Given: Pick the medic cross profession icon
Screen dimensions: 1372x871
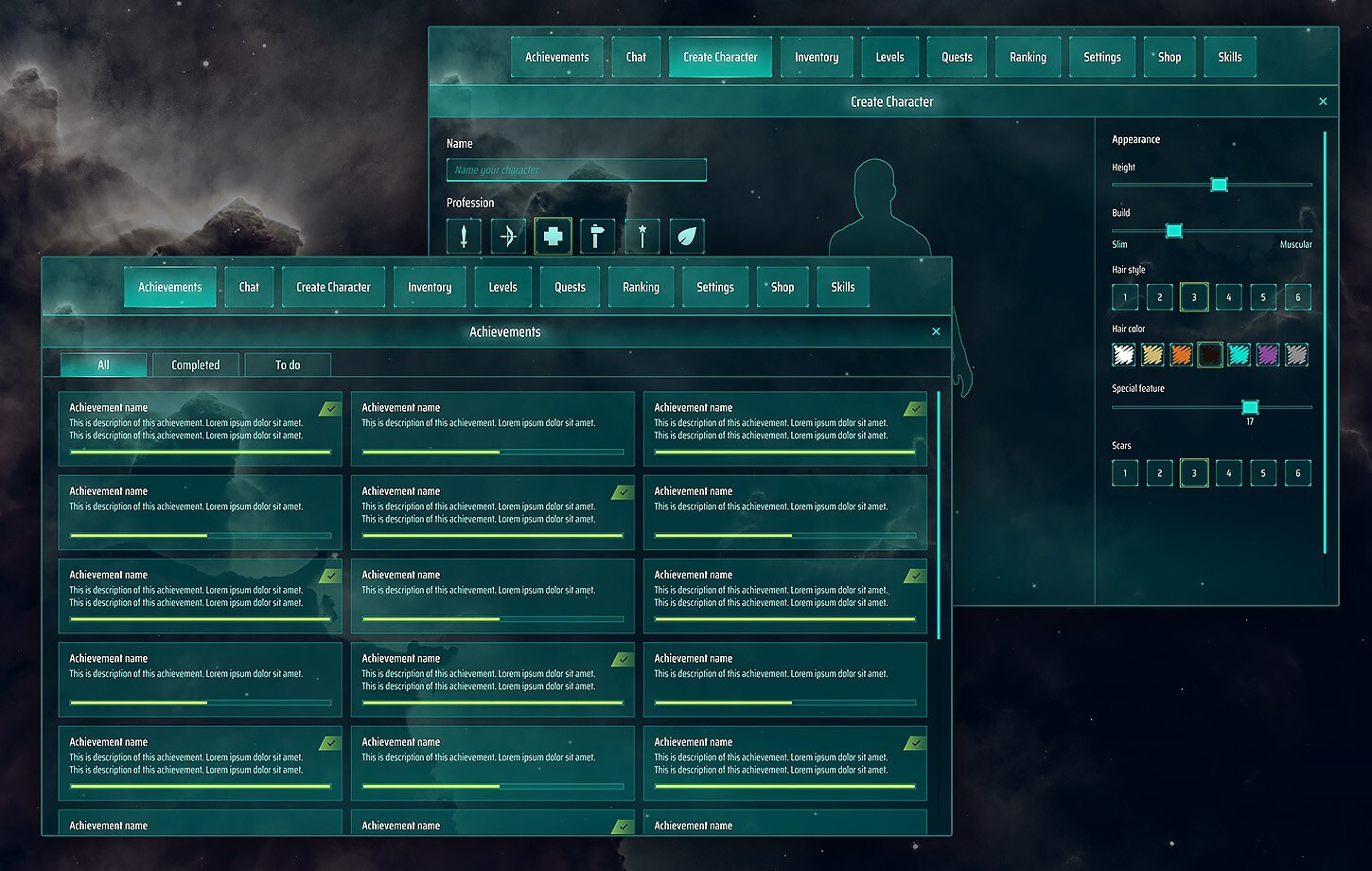Looking at the screenshot, I should tap(553, 236).
